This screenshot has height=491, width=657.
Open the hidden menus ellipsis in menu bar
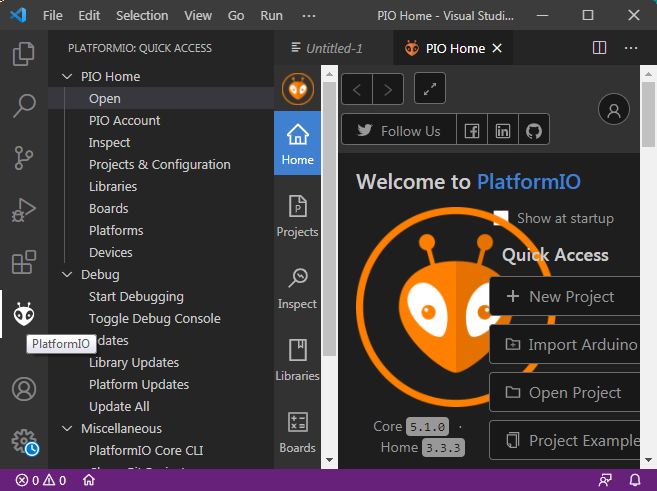point(309,16)
